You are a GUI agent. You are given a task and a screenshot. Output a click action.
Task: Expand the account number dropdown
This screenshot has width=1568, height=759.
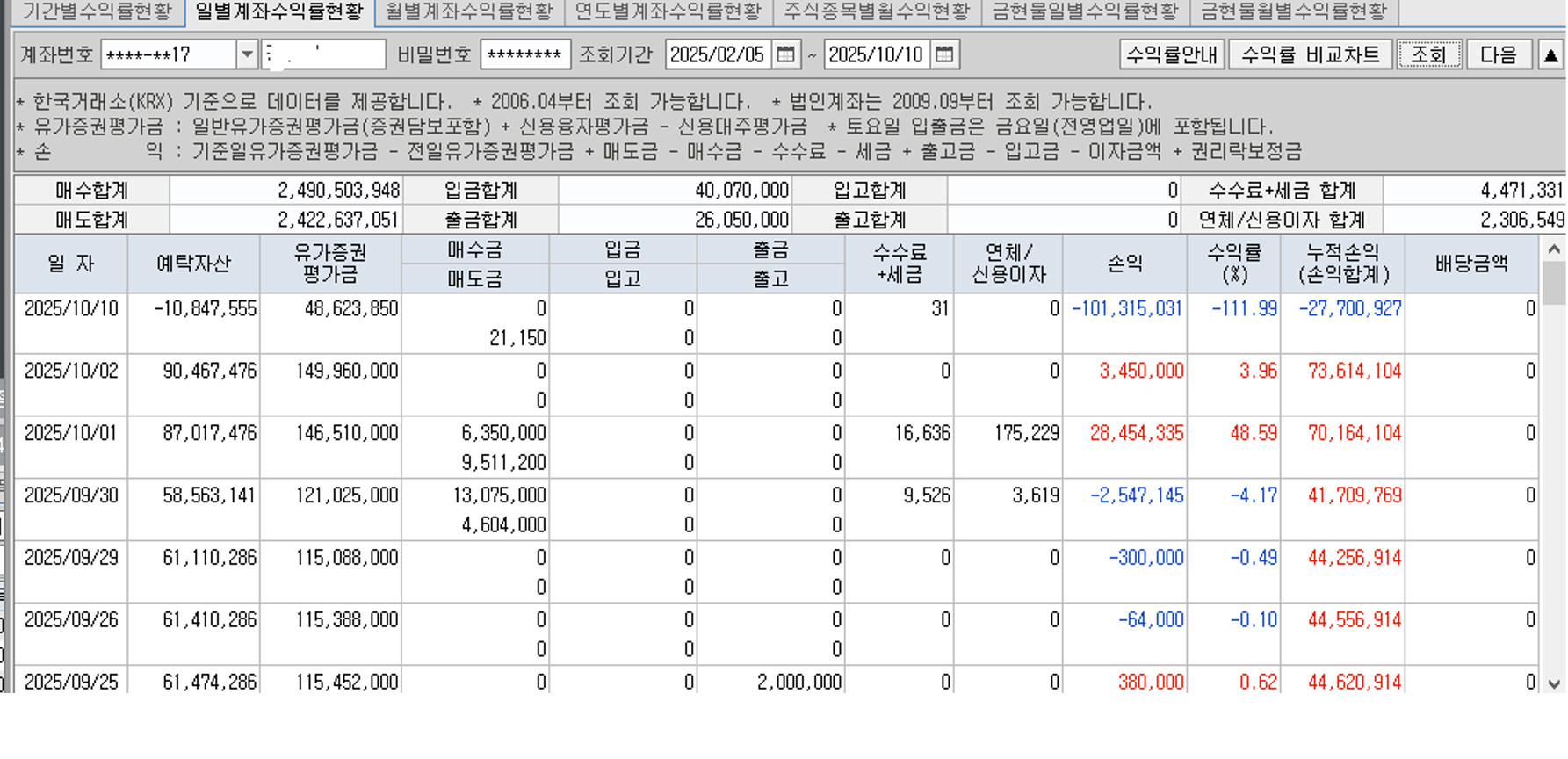(x=247, y=54)
